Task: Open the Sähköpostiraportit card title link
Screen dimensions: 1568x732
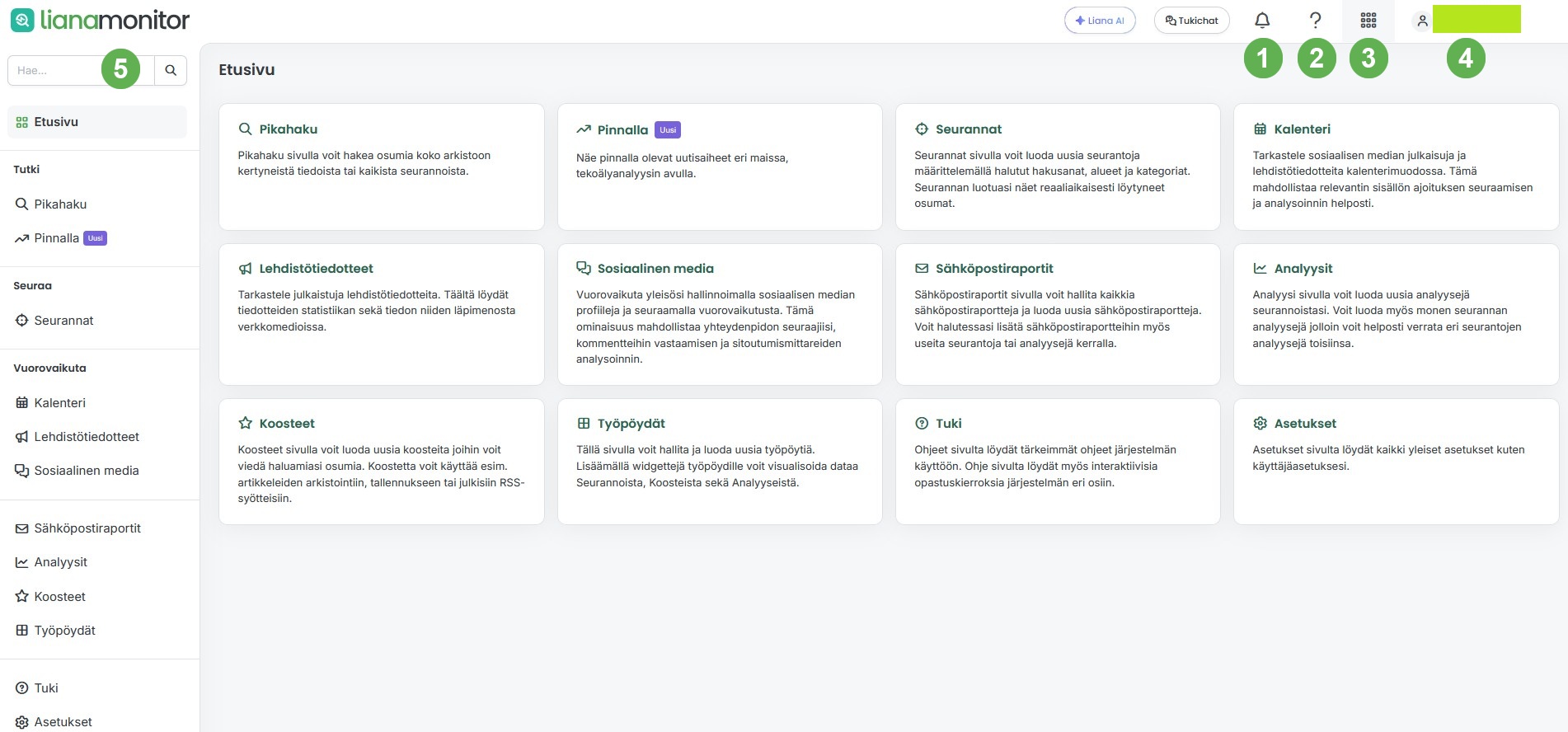Action: click(994, 269)
